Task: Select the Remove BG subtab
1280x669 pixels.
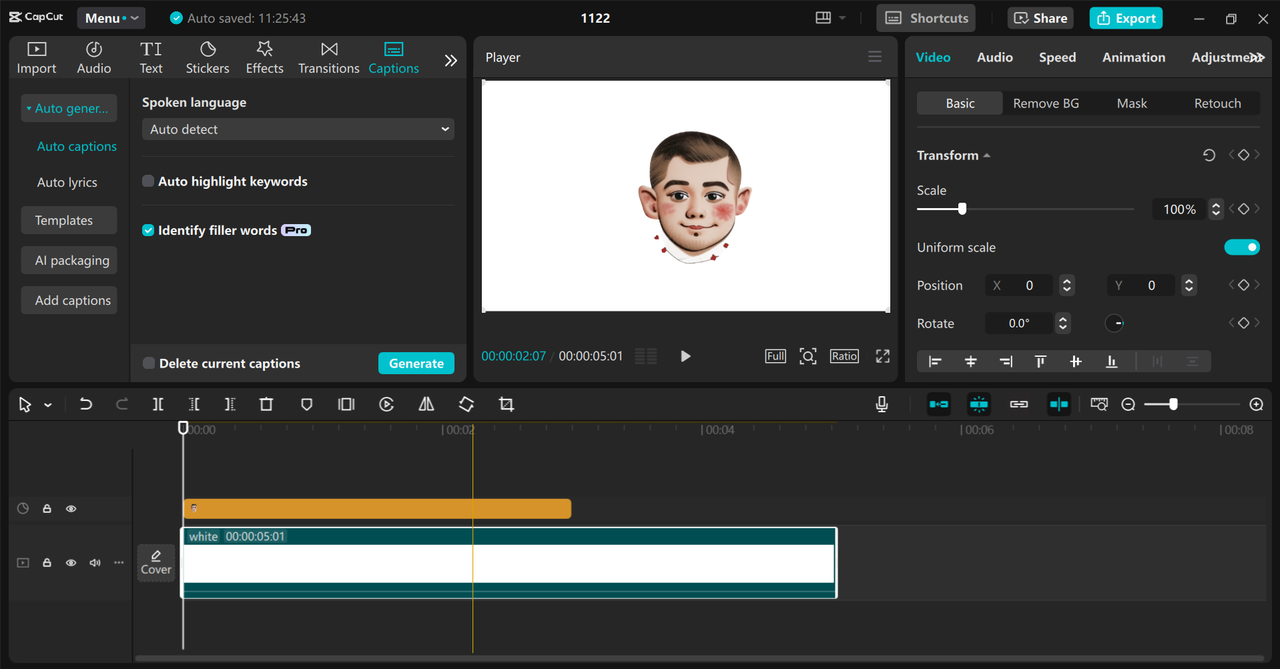Action: 1046,103
